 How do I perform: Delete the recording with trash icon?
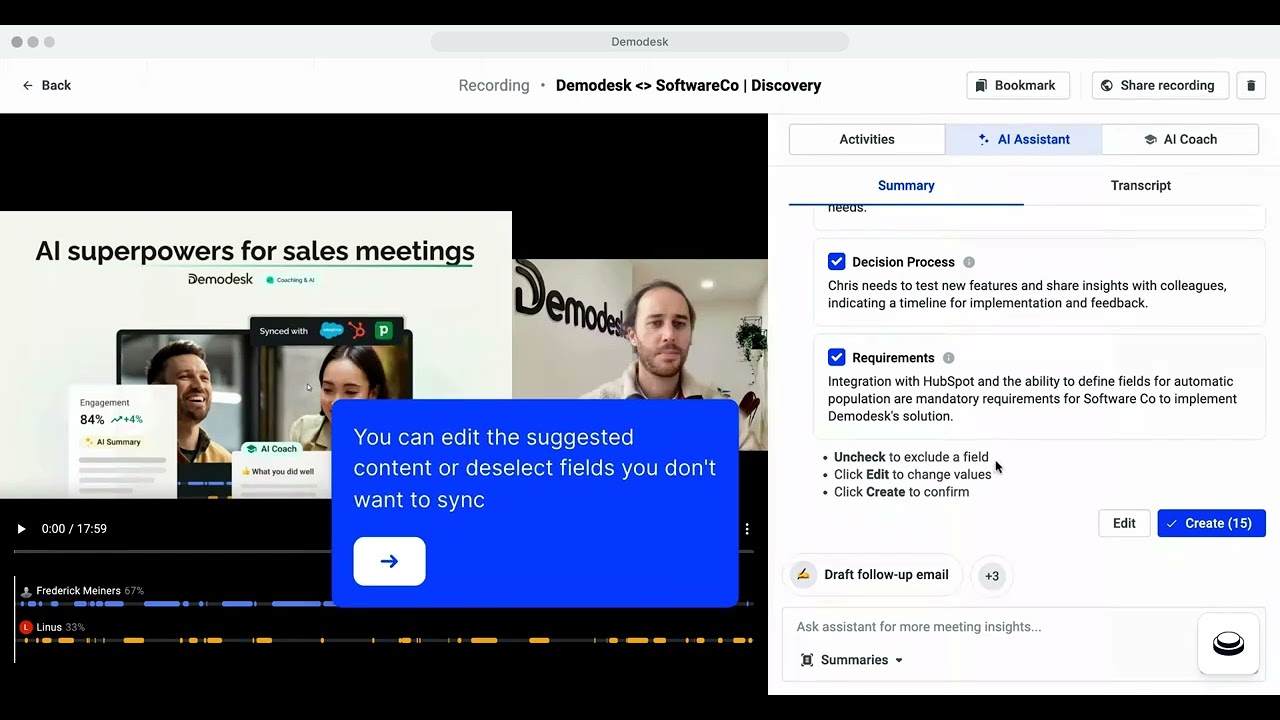1251,85
